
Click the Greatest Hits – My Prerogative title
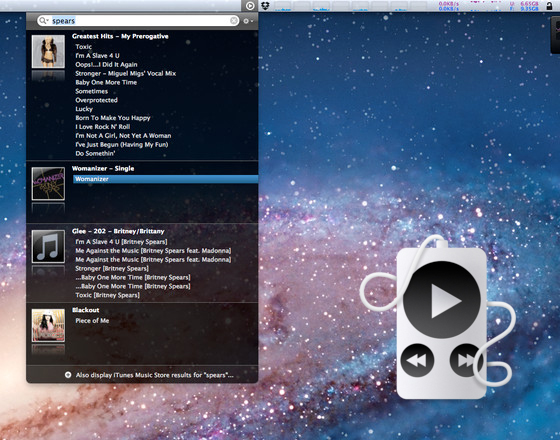coord(120,36)
